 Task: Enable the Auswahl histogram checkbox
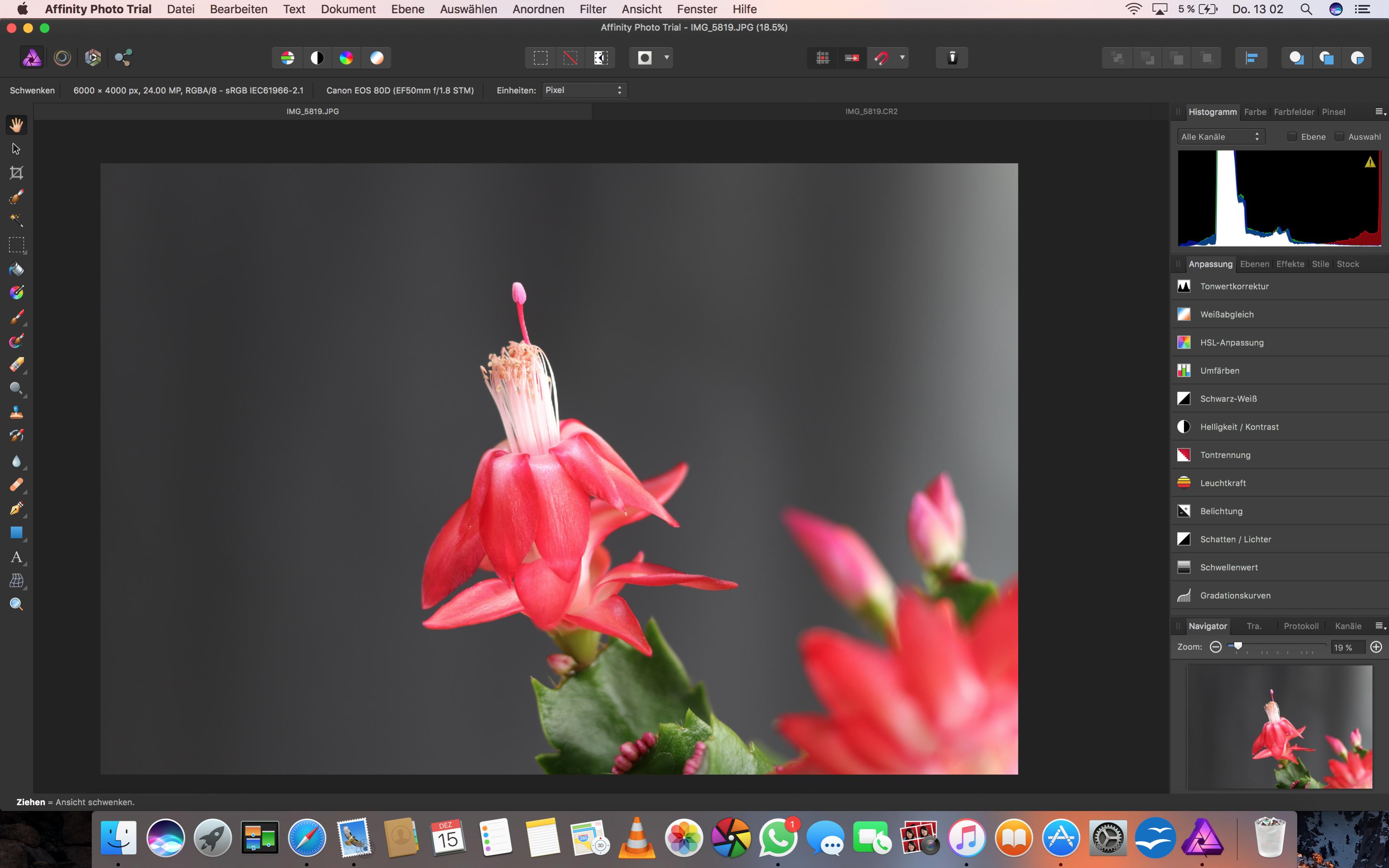(1339, 136)
